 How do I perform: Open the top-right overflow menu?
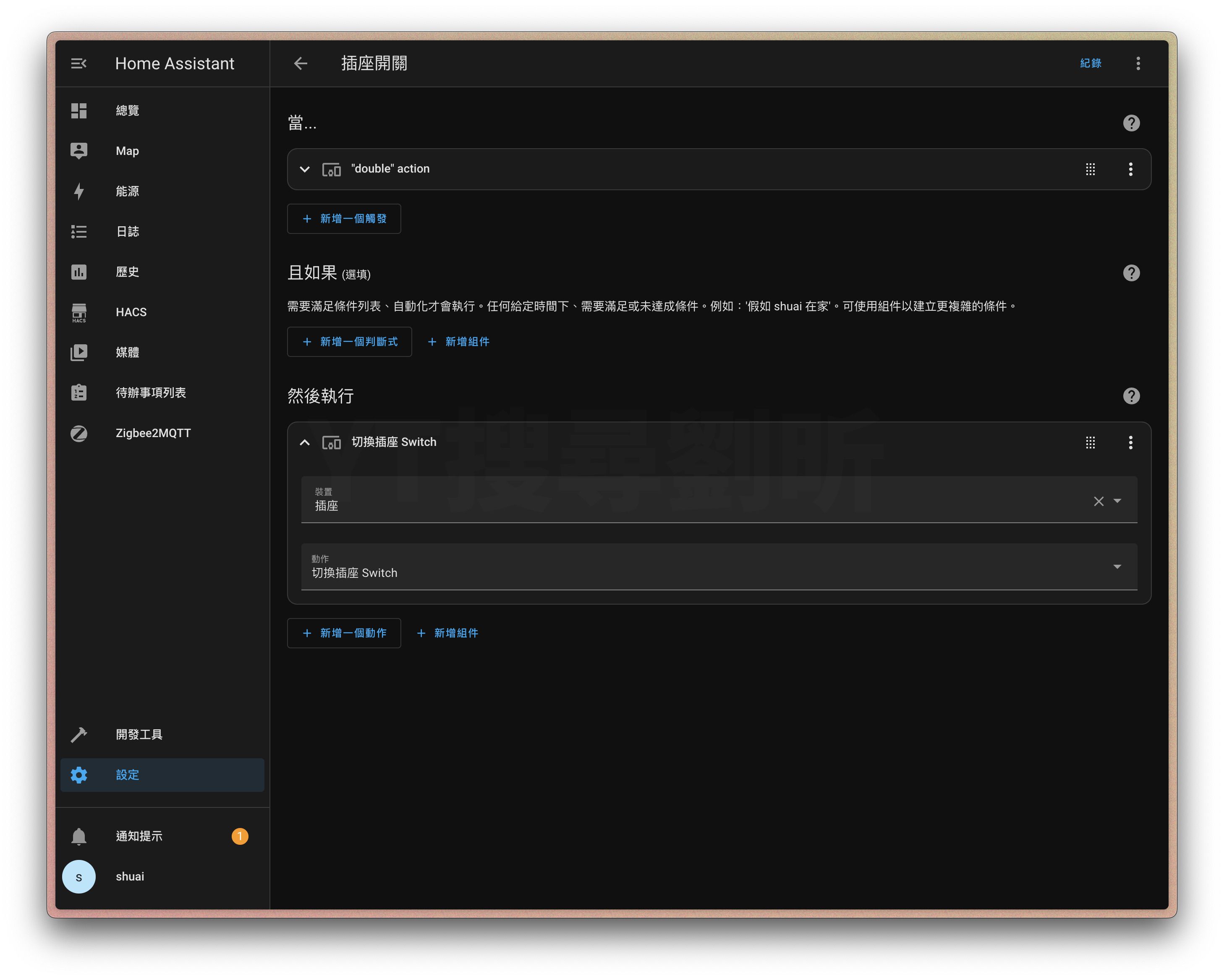point(1138,63)
